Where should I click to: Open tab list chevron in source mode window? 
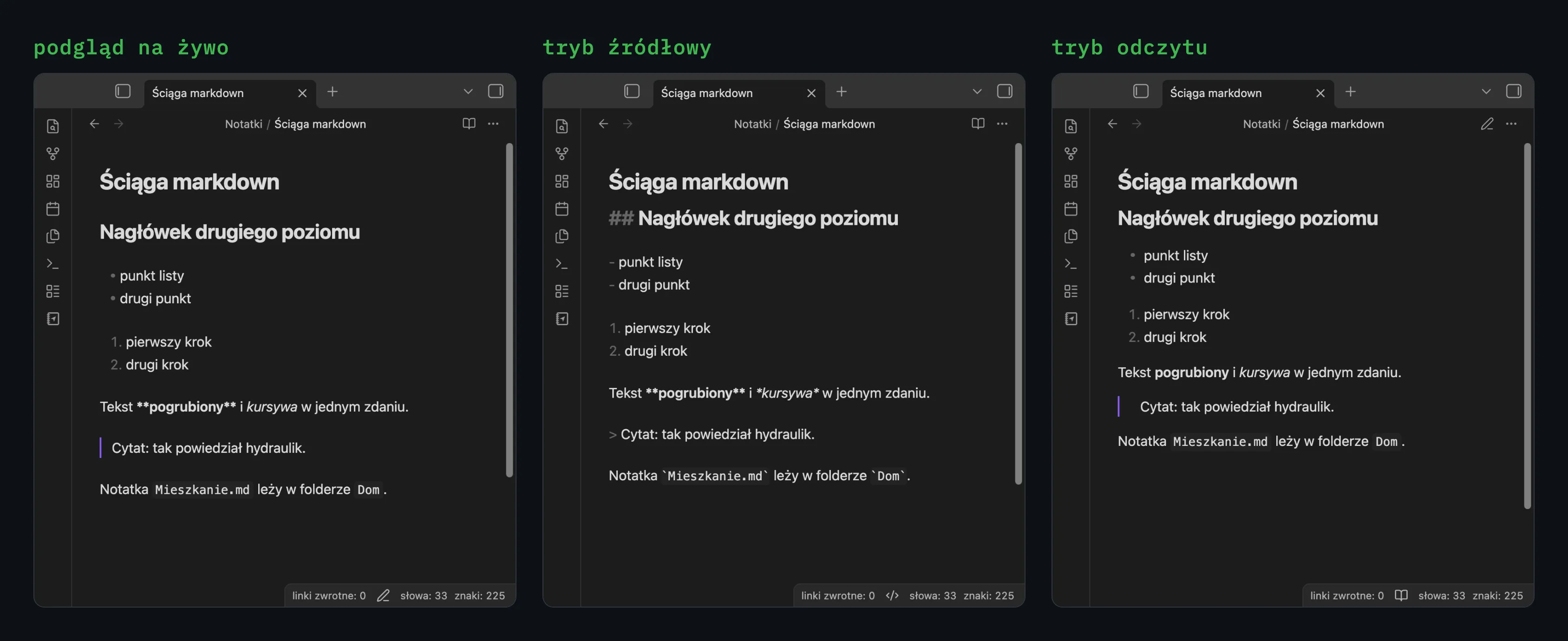[x=977, y=92]
